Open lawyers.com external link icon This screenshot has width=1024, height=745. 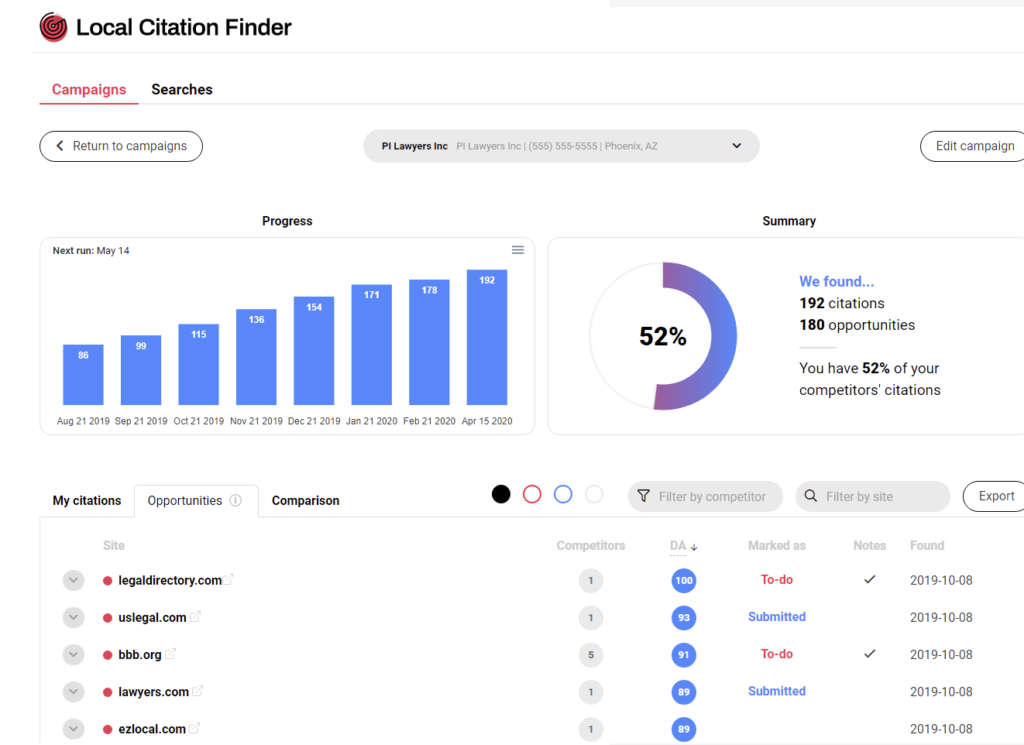[197, 691]
